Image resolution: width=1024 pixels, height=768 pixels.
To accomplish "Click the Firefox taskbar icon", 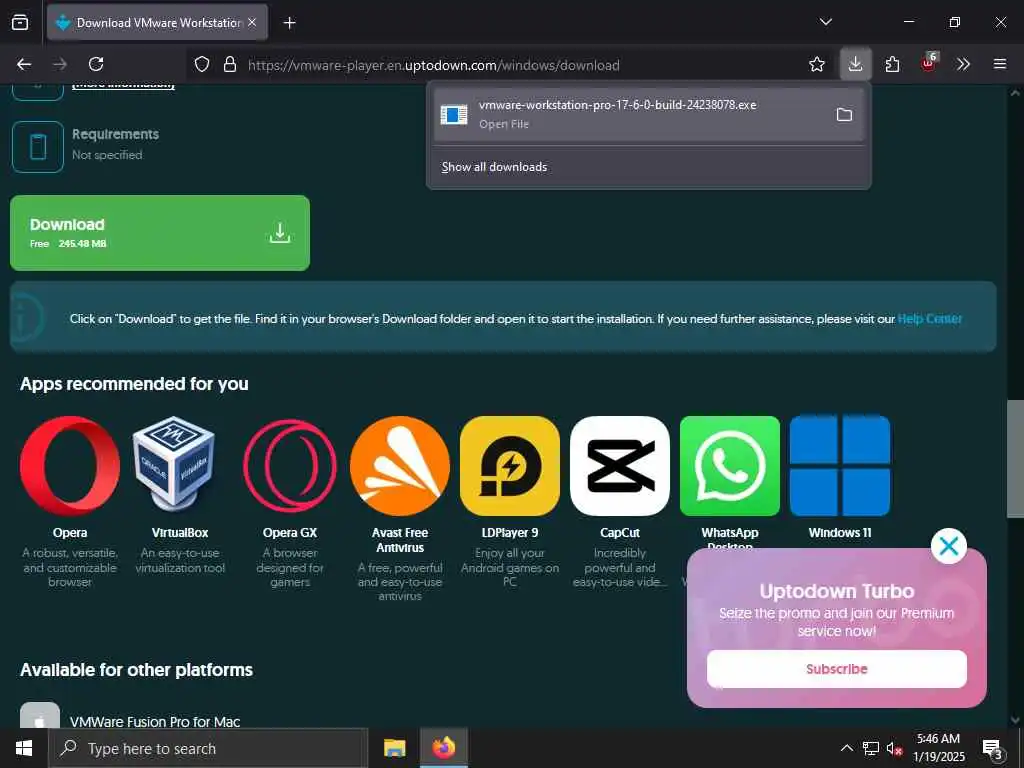I will (x=443, y=748).
